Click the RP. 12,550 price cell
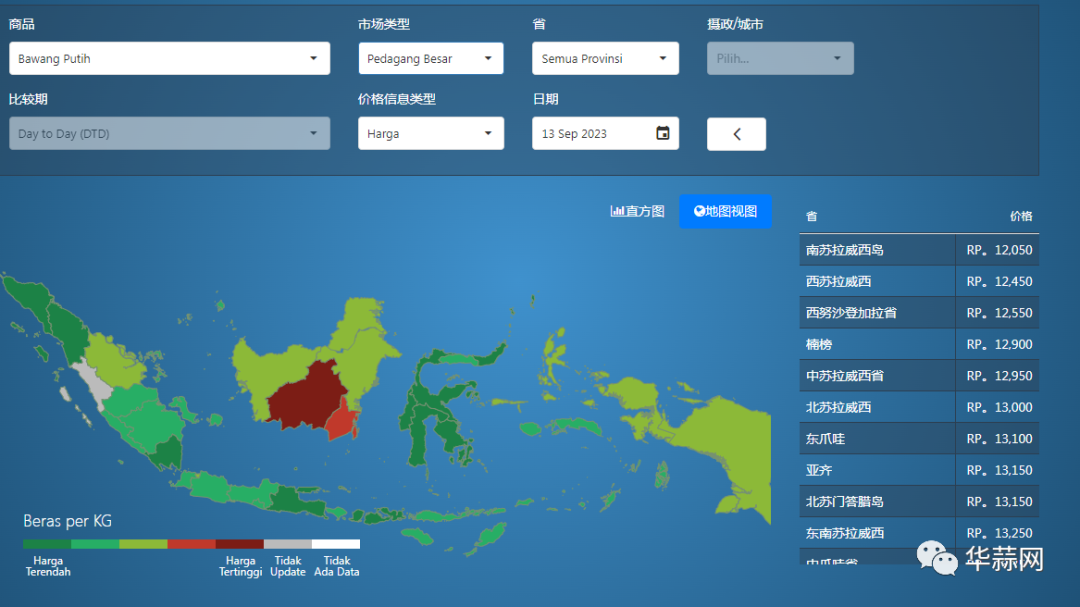This screenshot has height=607, width=1080. pos(998,313)
